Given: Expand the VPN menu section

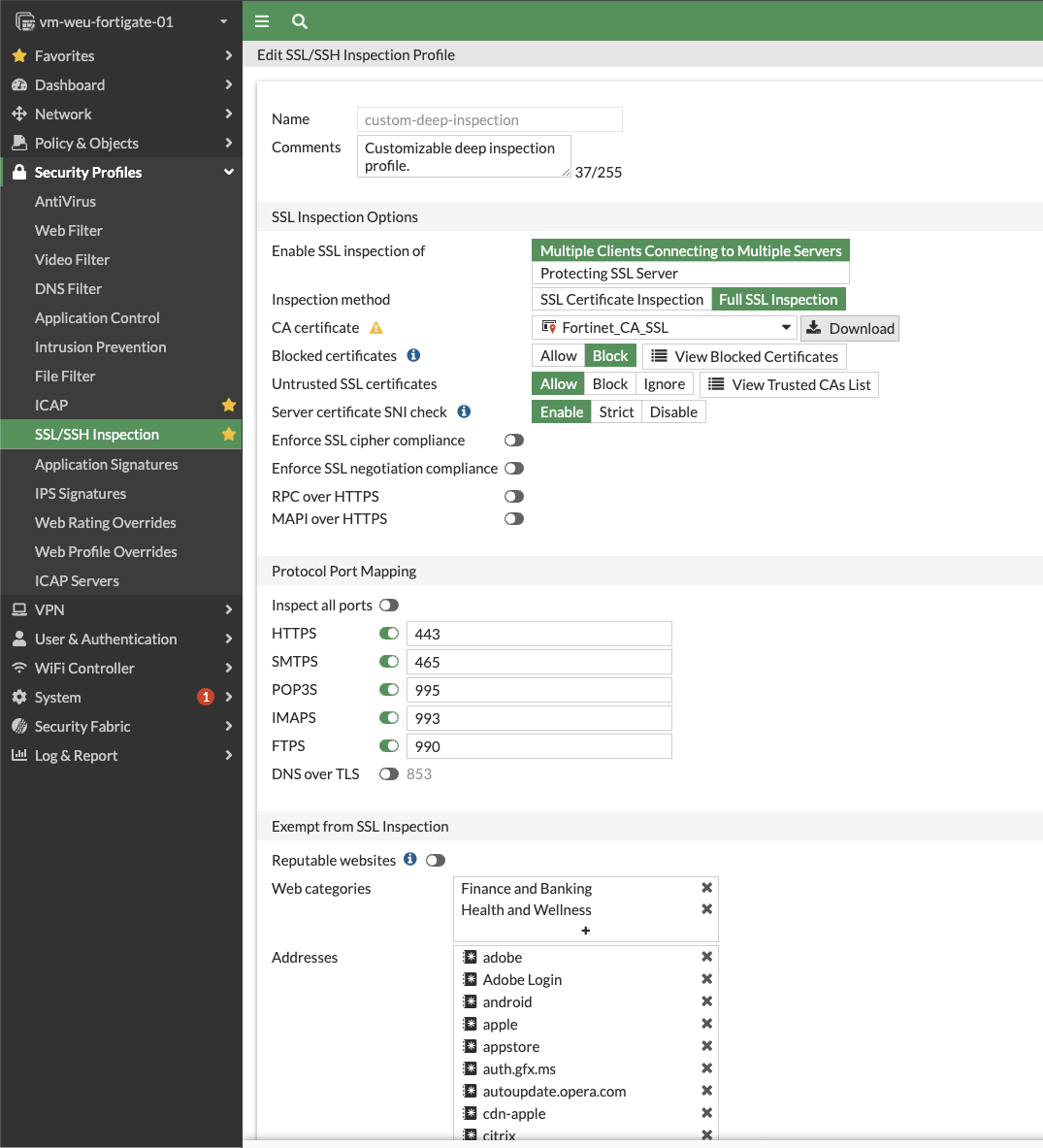Looking at the screenshot, I should click(121, 609).
